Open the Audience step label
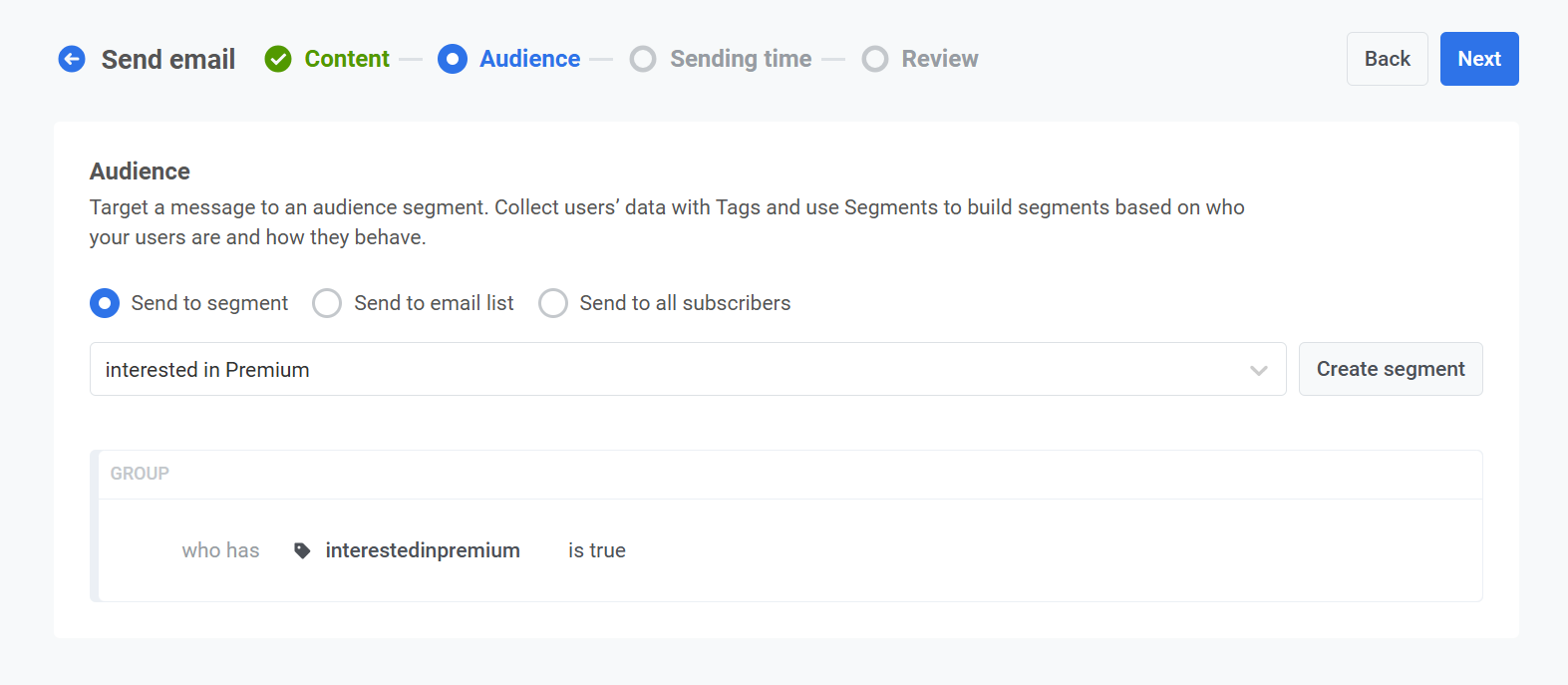This screenshot has width=1568, height=685. (529, 59)
